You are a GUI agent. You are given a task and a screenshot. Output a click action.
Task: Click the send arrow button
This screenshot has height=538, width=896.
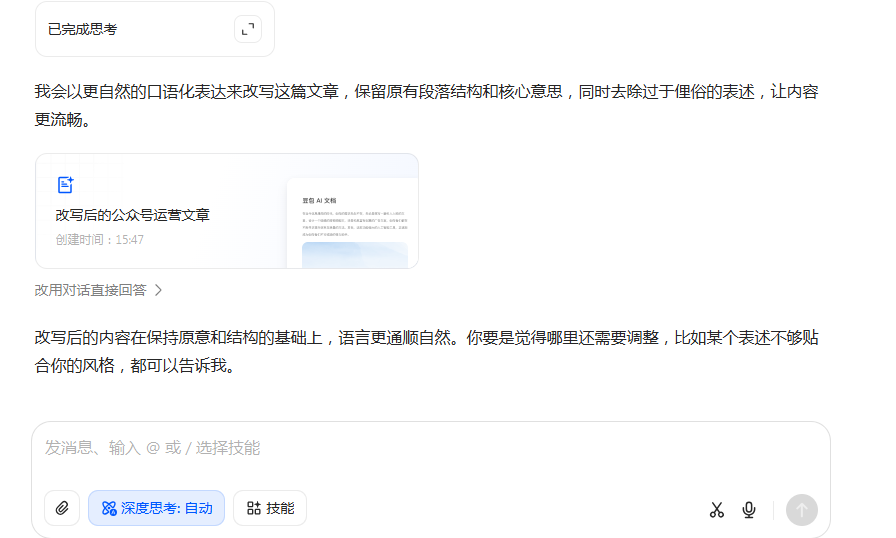point(802,509)
